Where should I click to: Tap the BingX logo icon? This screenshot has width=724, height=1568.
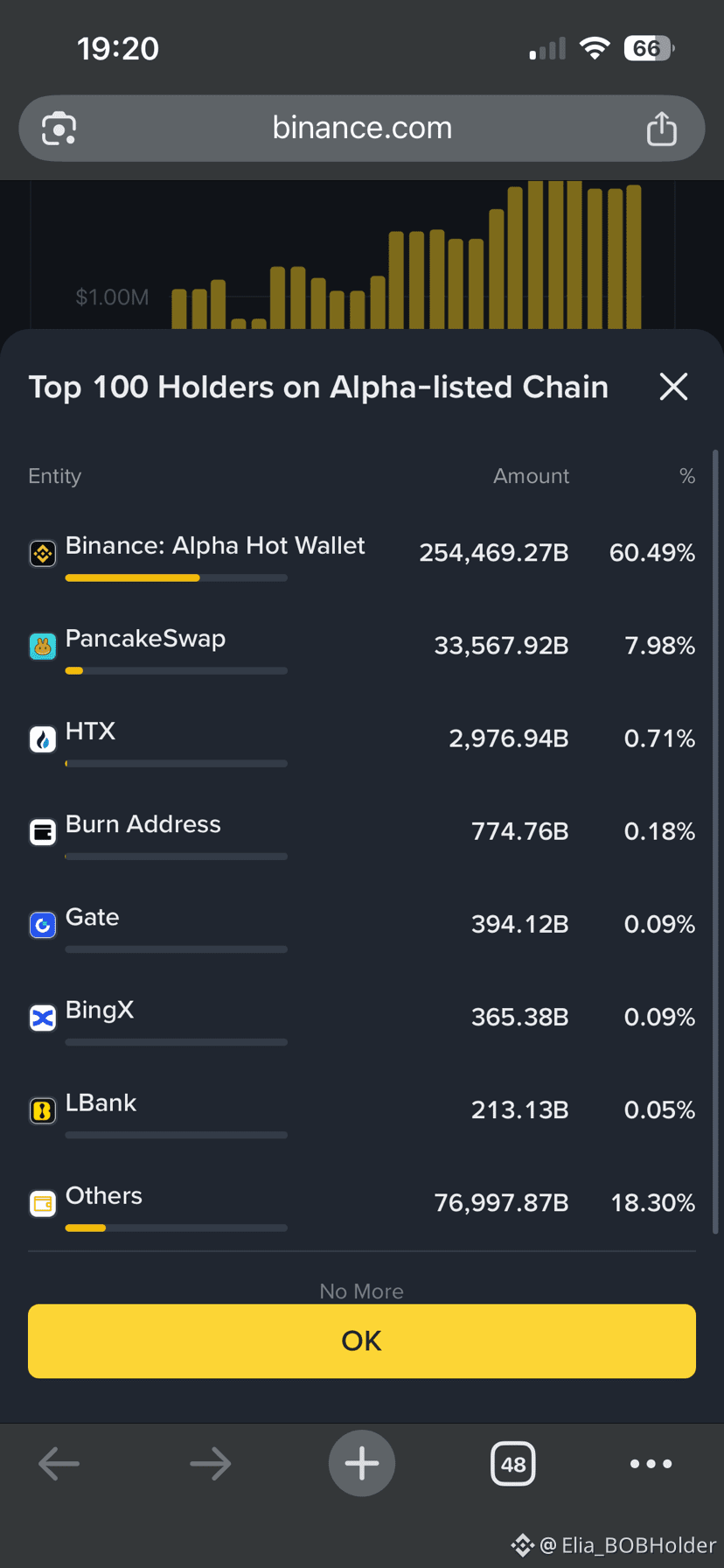click(43, 1017)
